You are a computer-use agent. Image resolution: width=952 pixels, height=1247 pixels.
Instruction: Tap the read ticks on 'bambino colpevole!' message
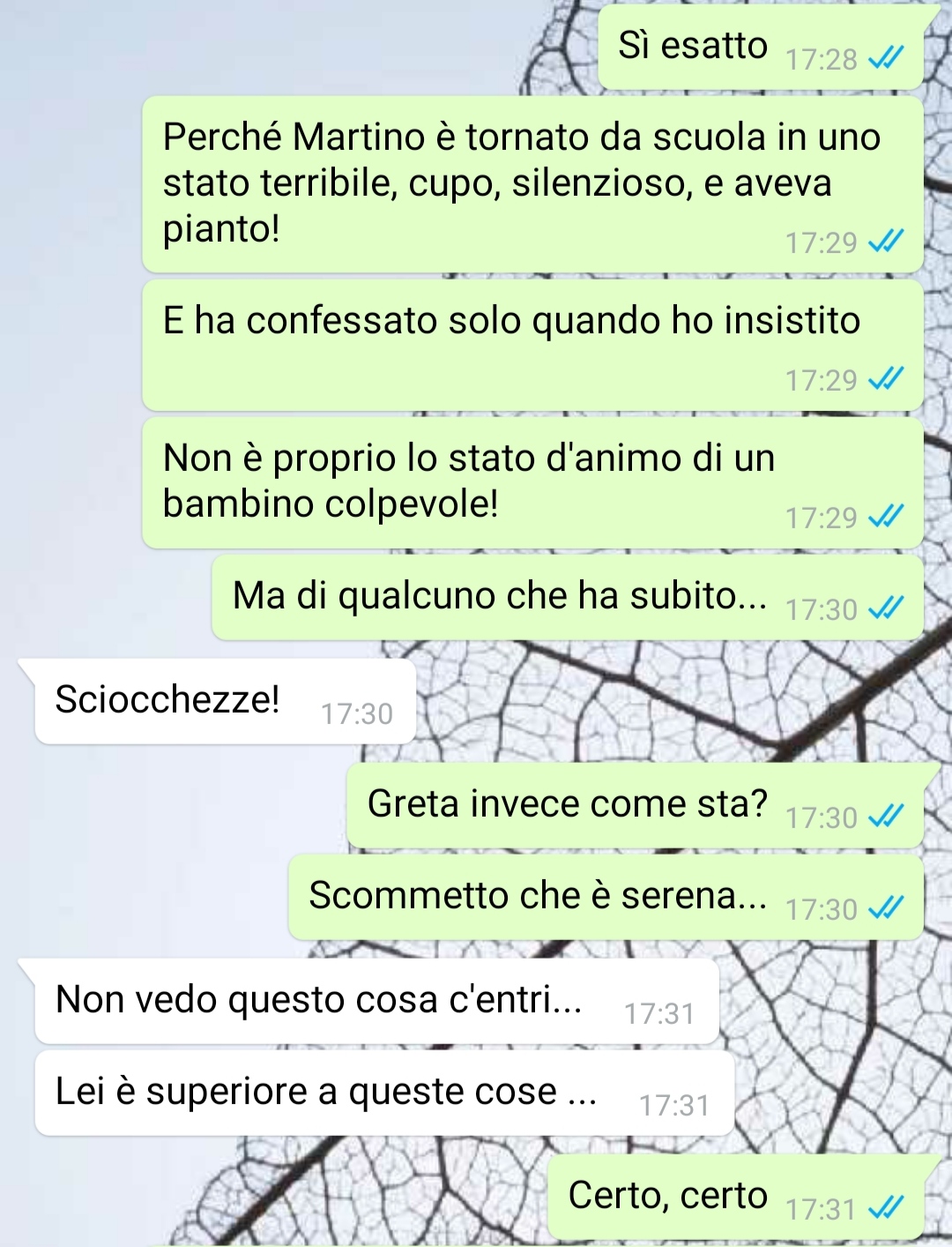(886, 516)
